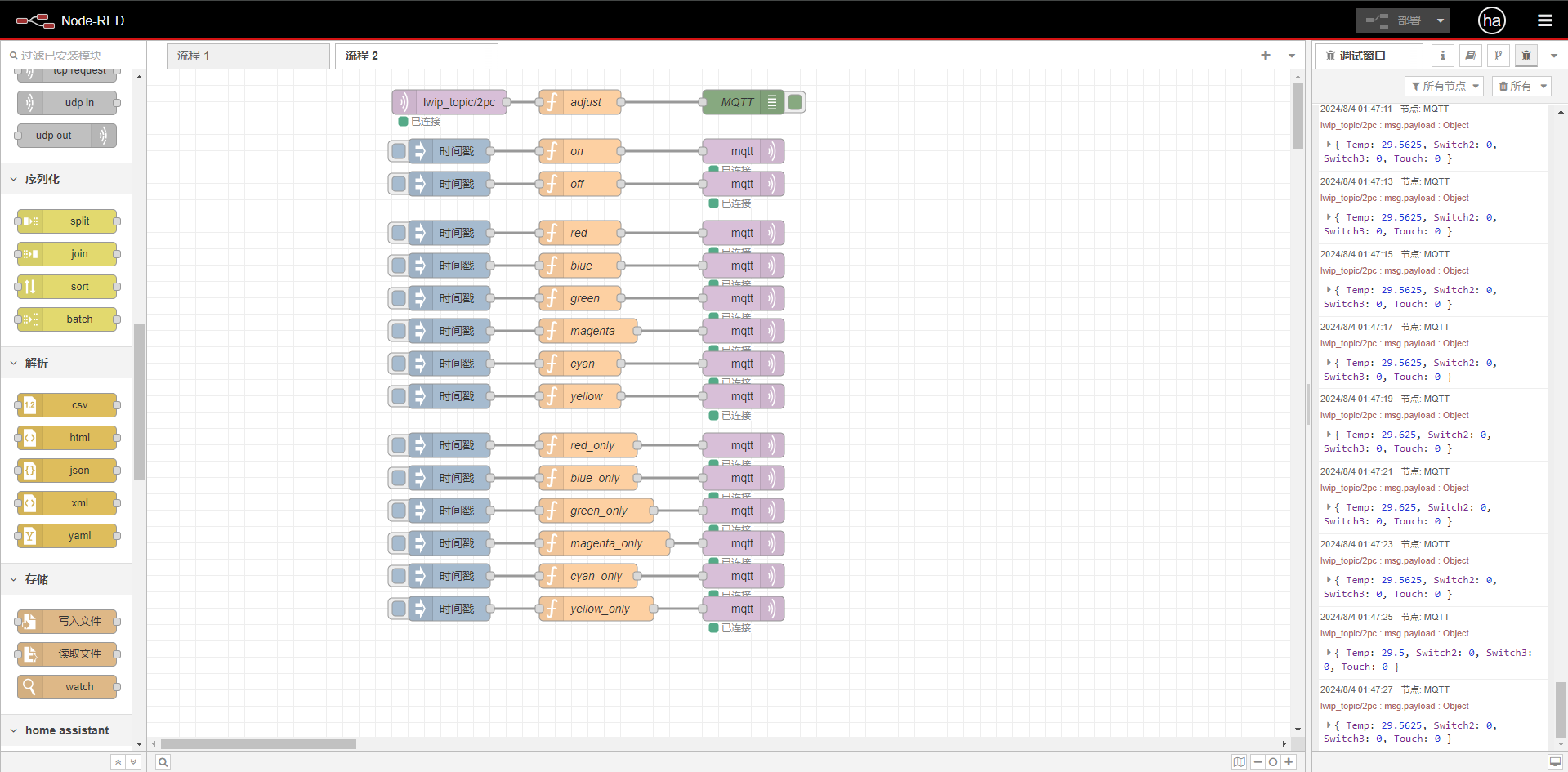Collapse the 序列化 palette category

(66, 179)
